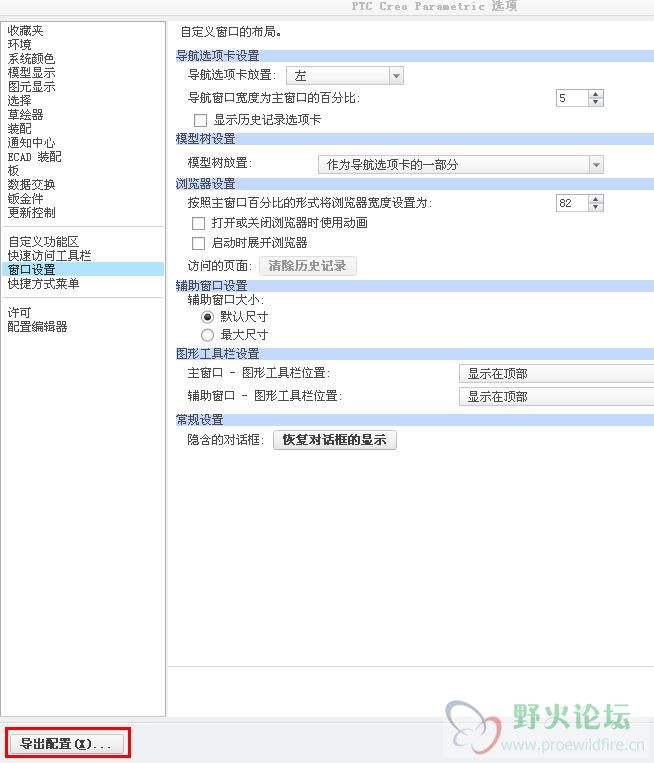Screen dimensions: 654x763
Task: Open 装配 settings
Action: (19, 129)
